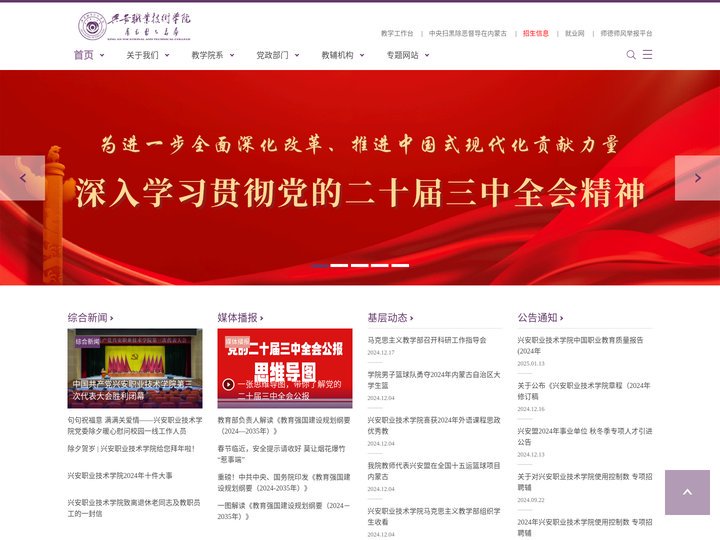Screen dimensions: 720x540
Task: Open notice 兴安盟2024年事业单位 秋冬季专项人才引进
Action: (585, 437)
